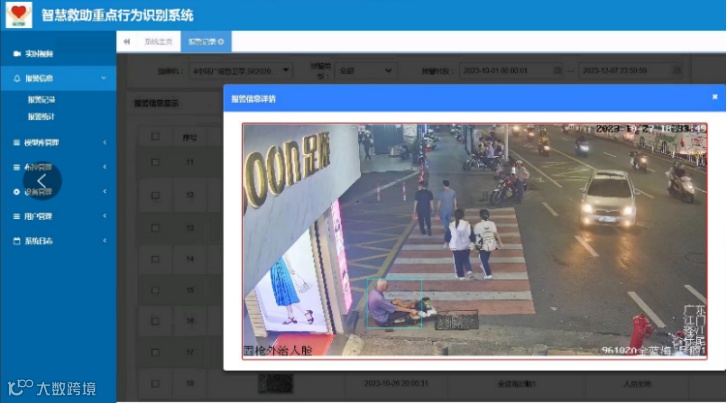Expand the 布控管理 menu chevron

tap(104, 167)
